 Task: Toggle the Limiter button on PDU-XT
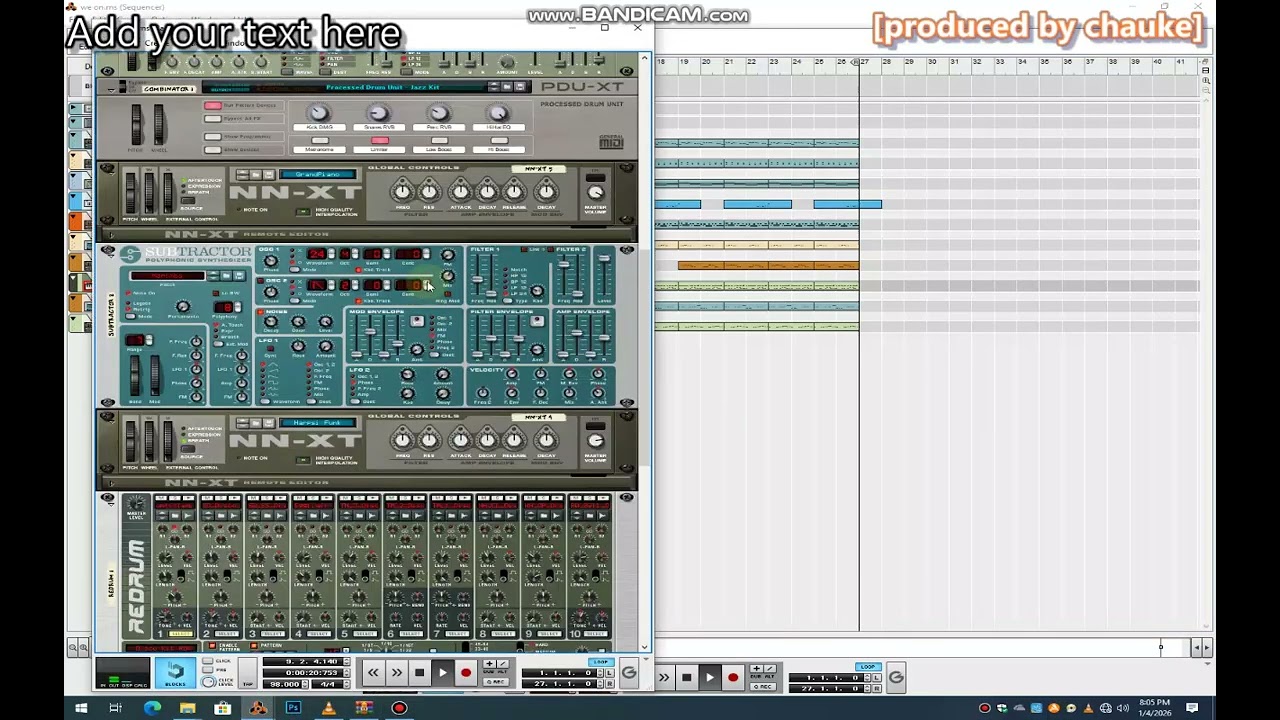click(380, 140)
